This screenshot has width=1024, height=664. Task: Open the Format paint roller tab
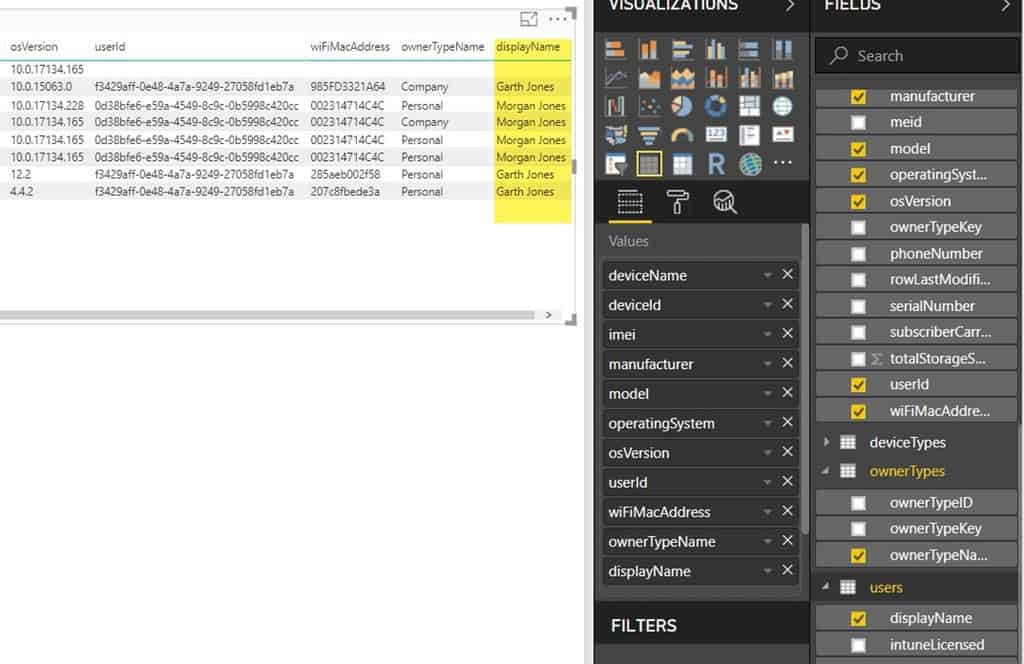(x=677, y=202)
